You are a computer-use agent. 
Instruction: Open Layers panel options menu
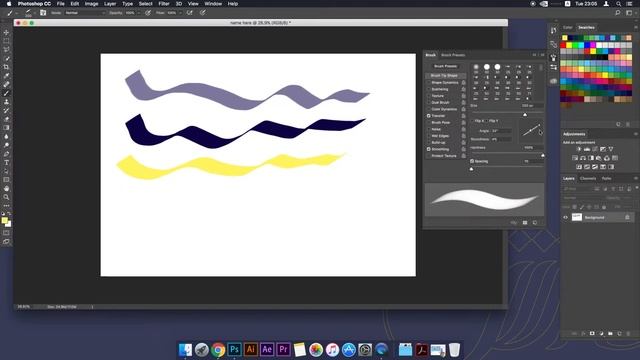pyautogui.click(x=636, y=178)
